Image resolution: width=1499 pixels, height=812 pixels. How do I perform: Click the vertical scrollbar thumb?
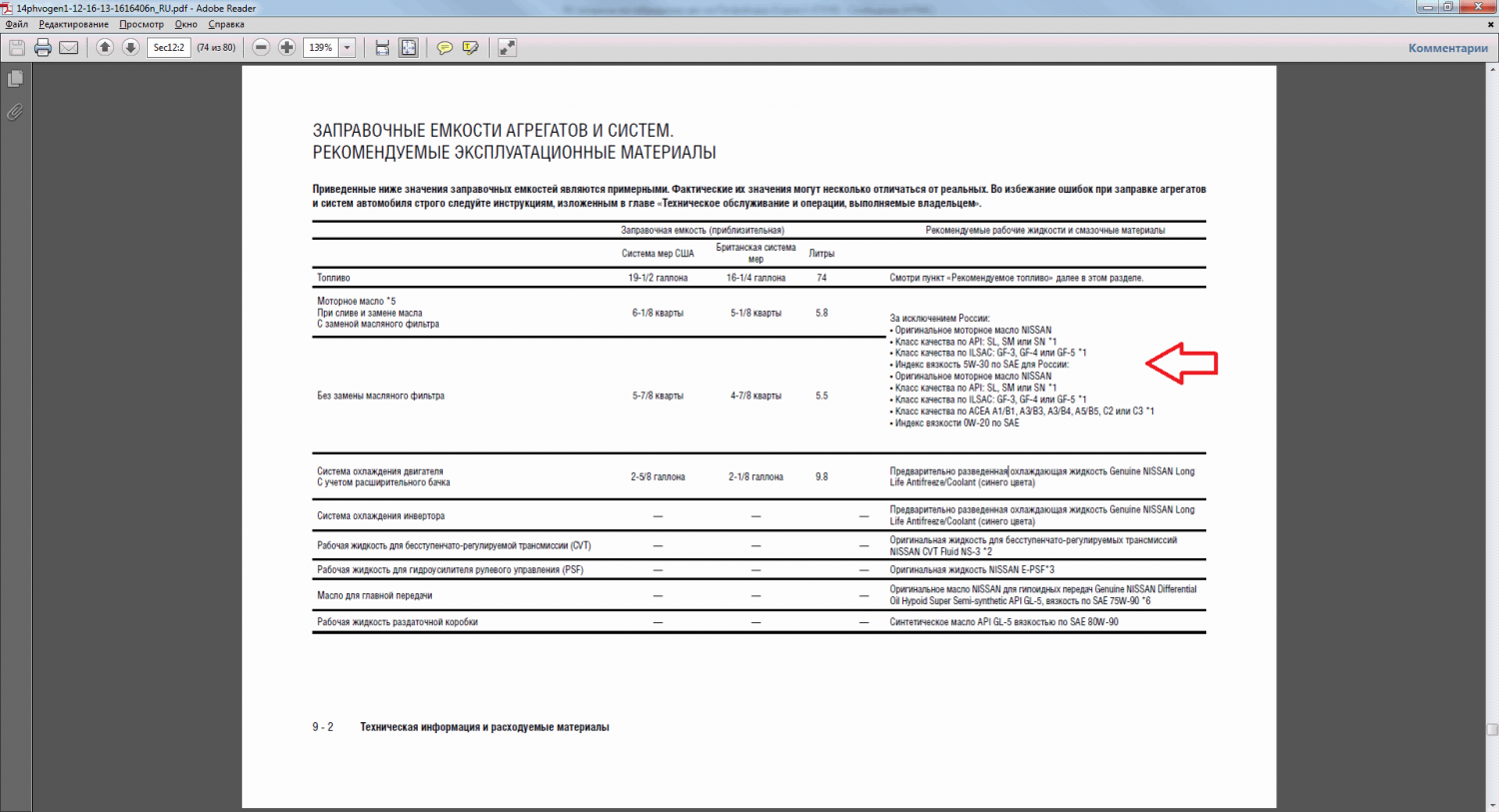tap(1491, 729)
